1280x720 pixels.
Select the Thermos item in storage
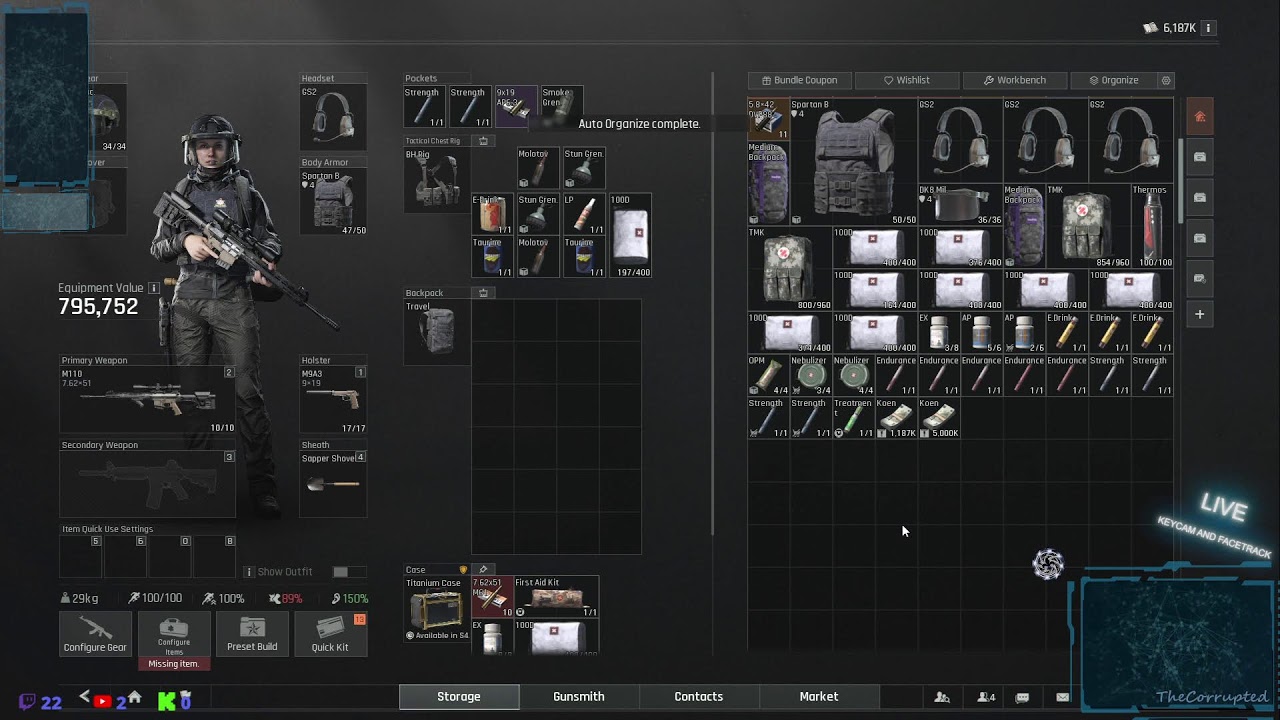click(x=1152, y=225)
